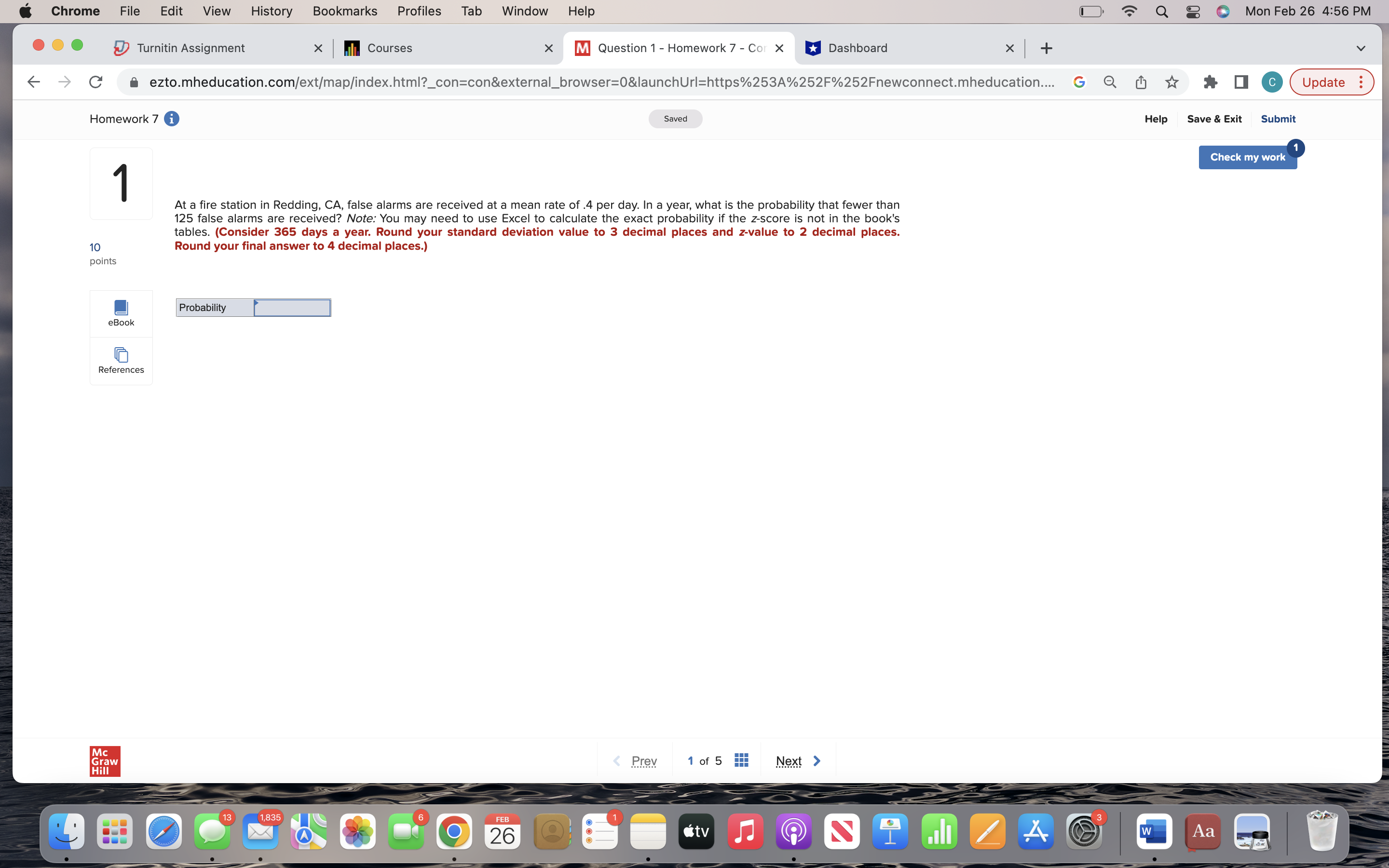Viewport: 1389px width, 868px height.
Task: Switch to the Dashboard tab
Action: [x=858, y=48]
